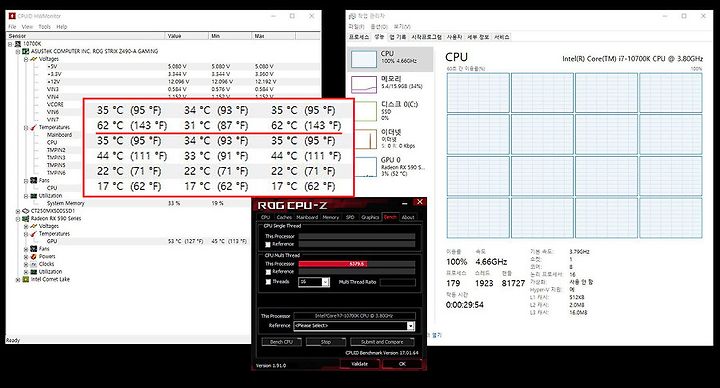
Task: Switch to the About tab in CPU-Z
Action: point(408,217)
